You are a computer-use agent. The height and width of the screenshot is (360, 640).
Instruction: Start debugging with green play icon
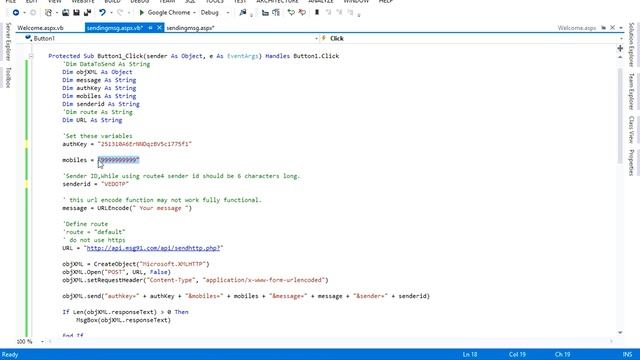[142, 13]
